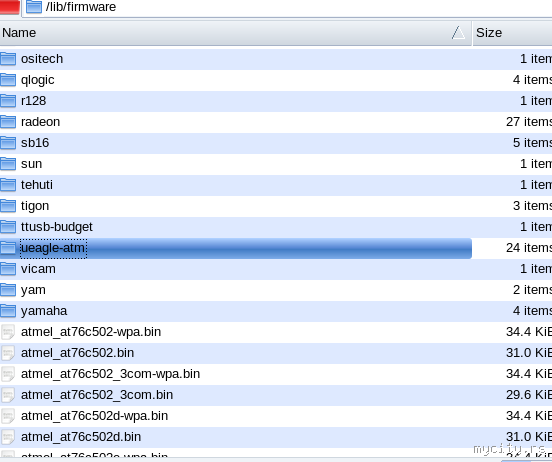The image size is (552, 462).
Task: Click the yamaha folder icon
Action: pos(8,311)
